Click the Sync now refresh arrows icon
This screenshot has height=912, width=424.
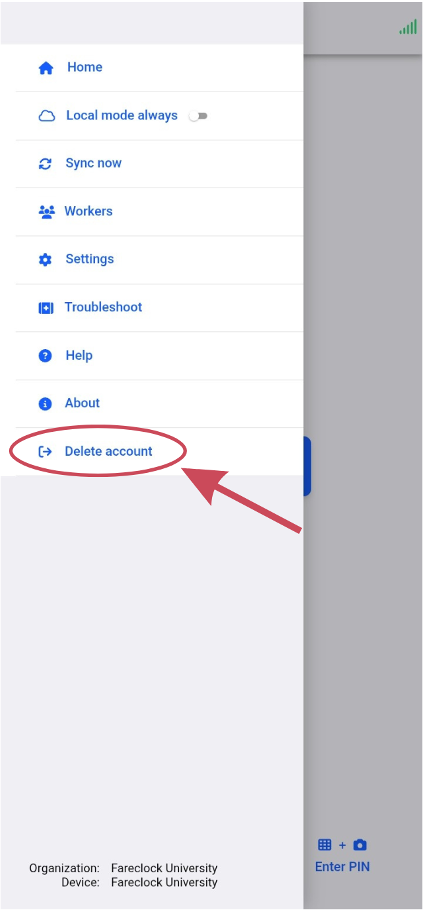45,164
